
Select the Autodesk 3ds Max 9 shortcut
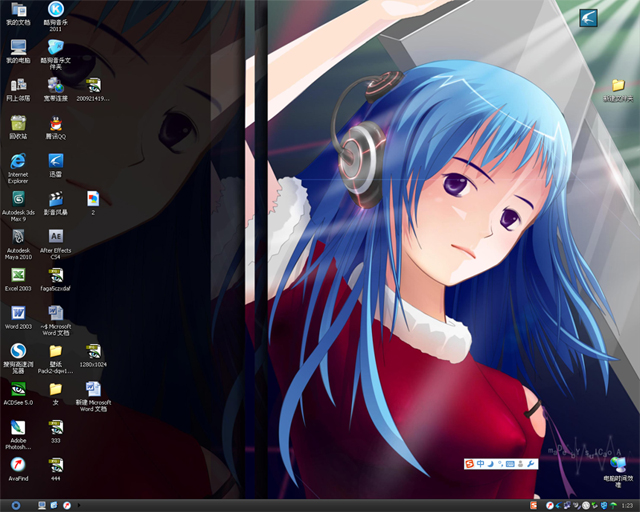coord(18,206)
